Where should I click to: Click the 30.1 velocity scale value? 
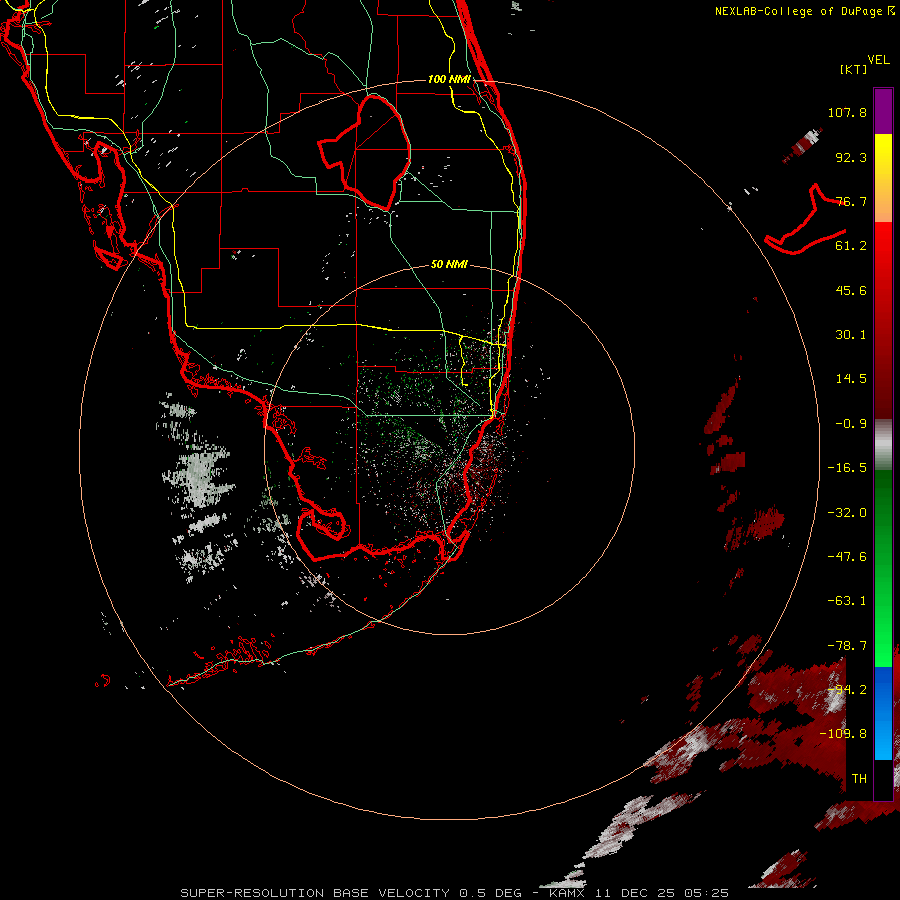pos(851,335)
